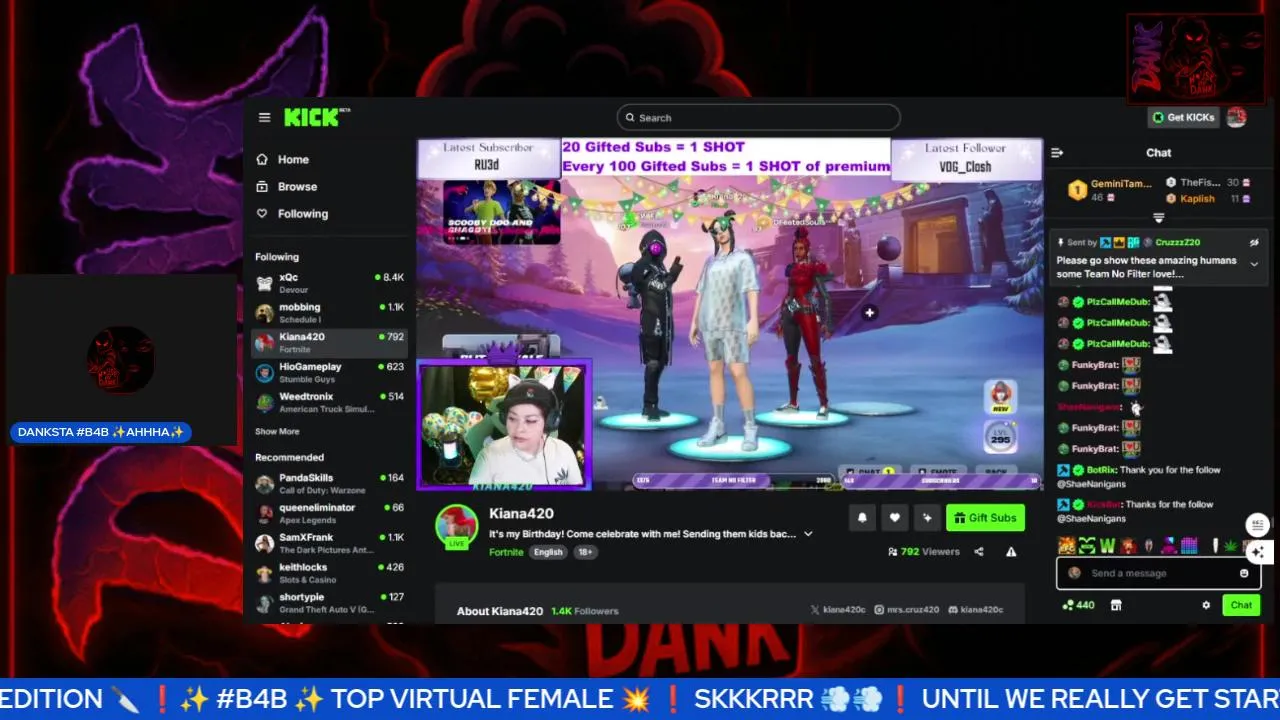Click the DANKSTA avatar in left overlay
This screenshot has height=720, width=1280.
[121, 360]
